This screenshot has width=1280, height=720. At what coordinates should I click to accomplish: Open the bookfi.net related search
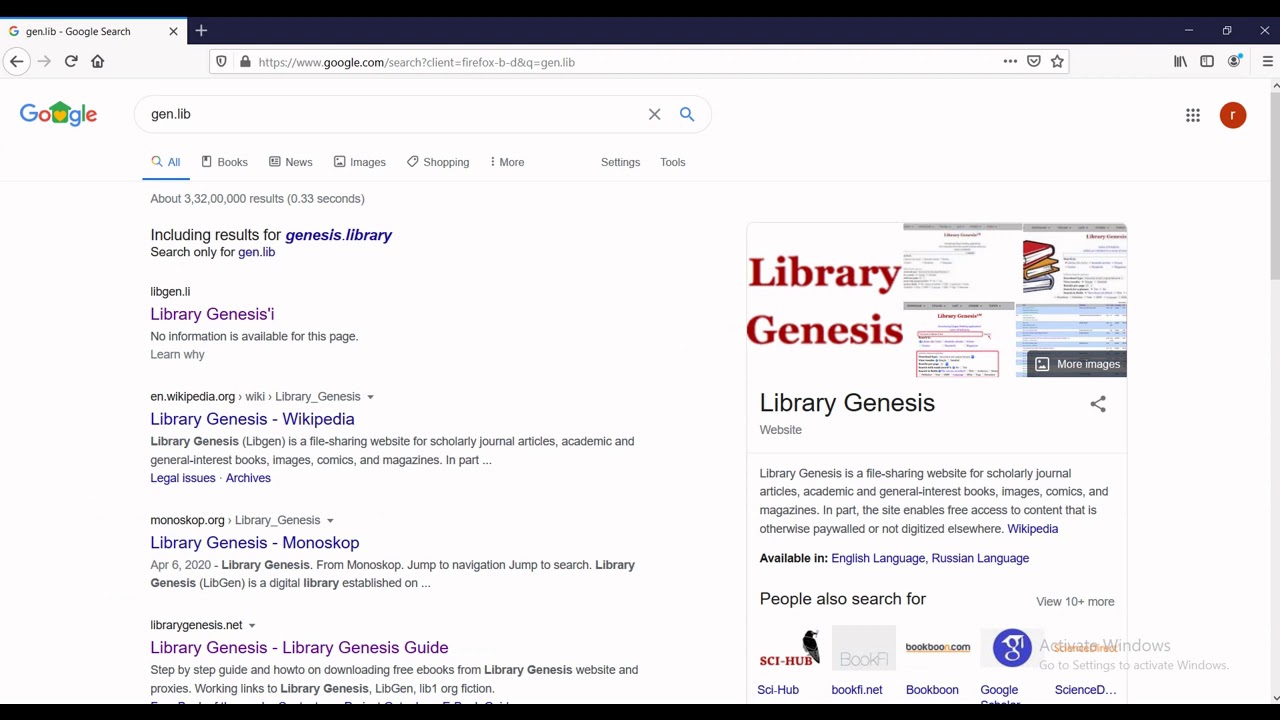(x=863, y=661)
